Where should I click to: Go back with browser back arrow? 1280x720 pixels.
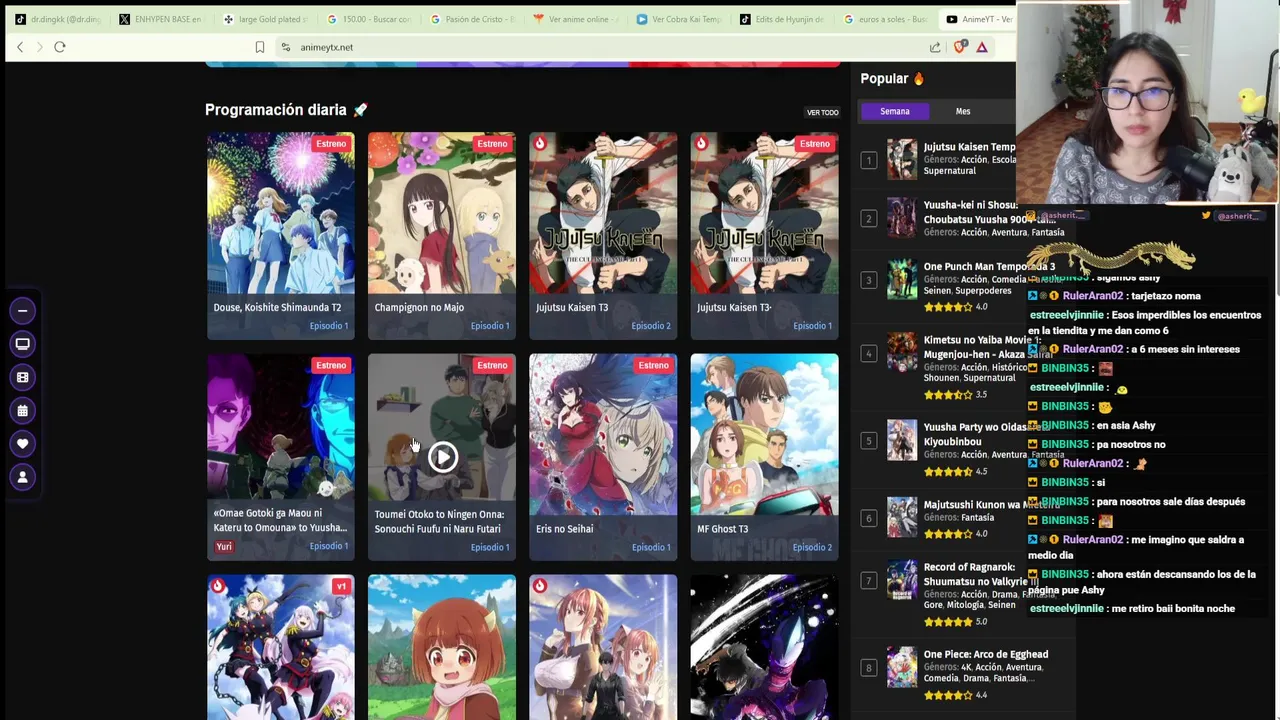(20, 47)
